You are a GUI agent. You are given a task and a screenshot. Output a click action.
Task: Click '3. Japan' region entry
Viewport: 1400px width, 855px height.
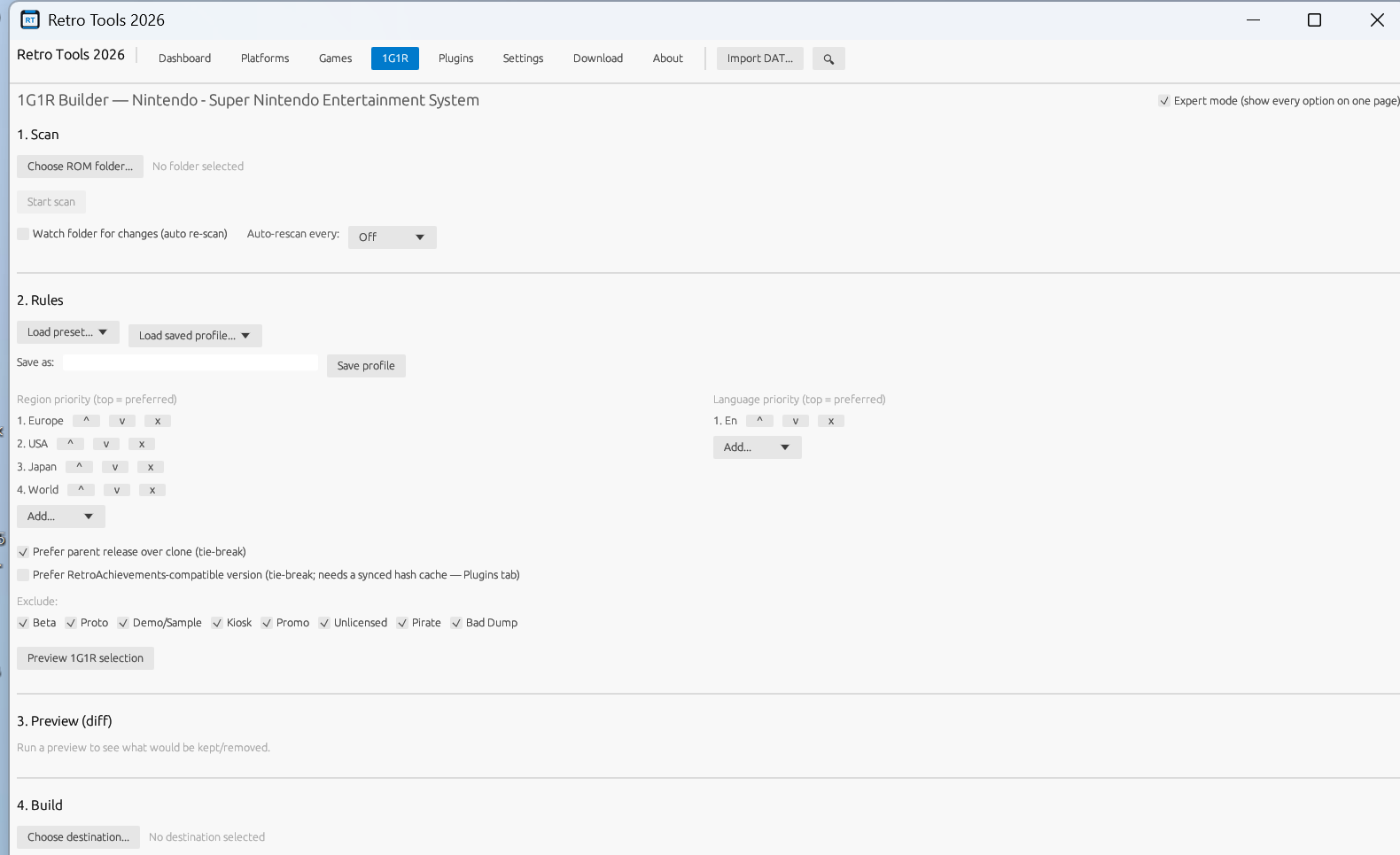pos(36,467)
